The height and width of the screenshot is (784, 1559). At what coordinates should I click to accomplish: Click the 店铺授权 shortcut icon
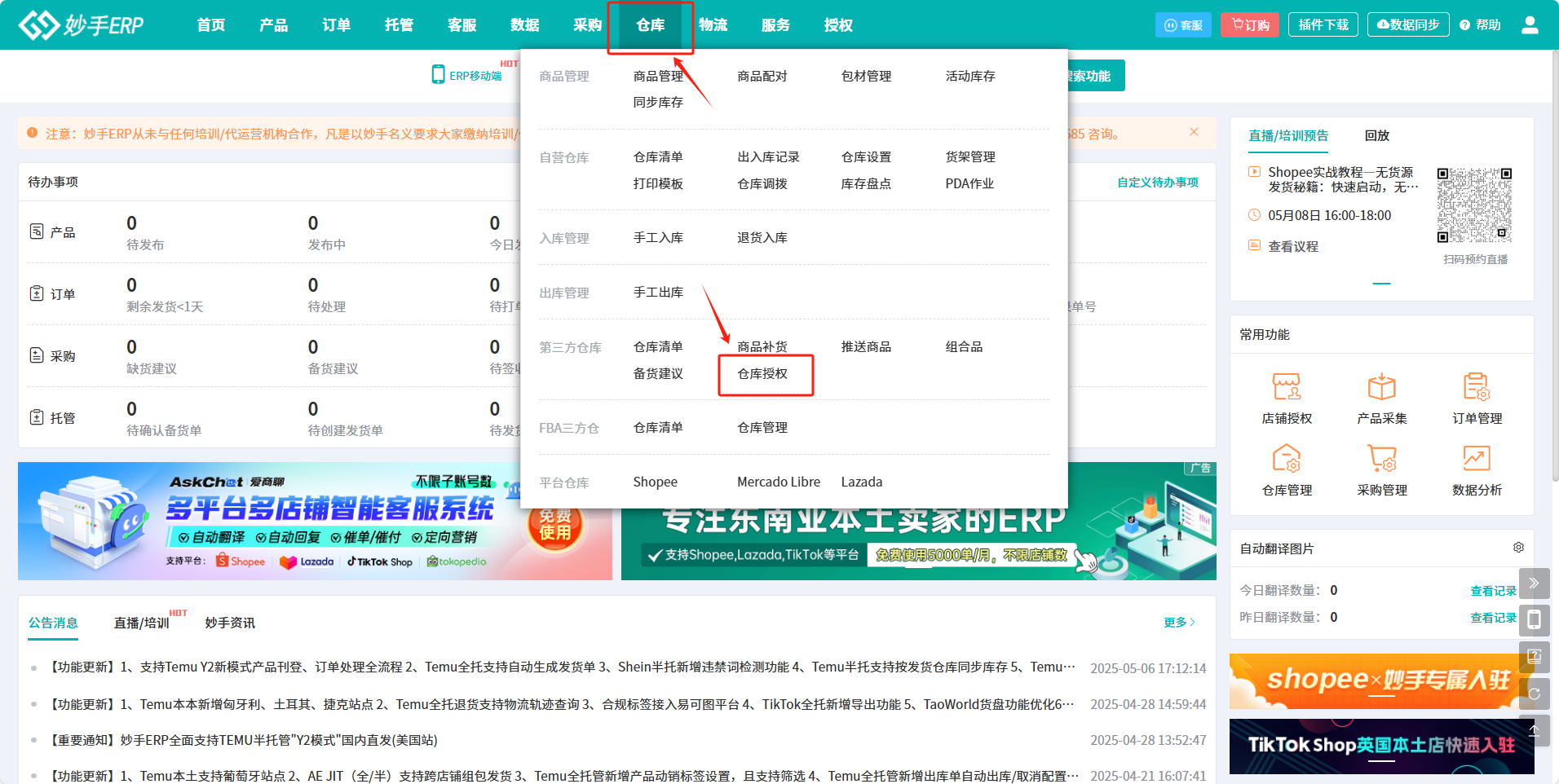[x=1287, y=387]
